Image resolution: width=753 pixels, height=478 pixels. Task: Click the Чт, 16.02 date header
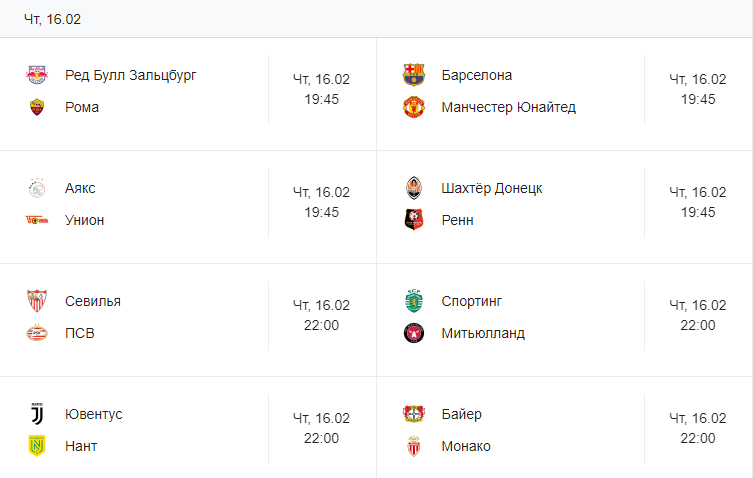click(x=53, y=19)
